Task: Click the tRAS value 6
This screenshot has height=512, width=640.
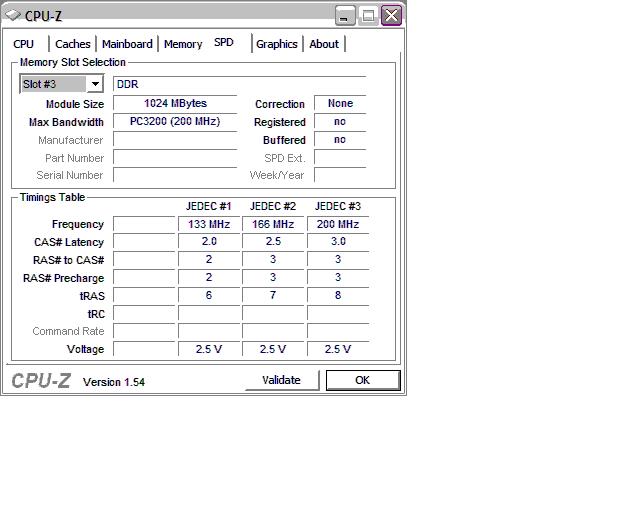Action: (209, 295)
